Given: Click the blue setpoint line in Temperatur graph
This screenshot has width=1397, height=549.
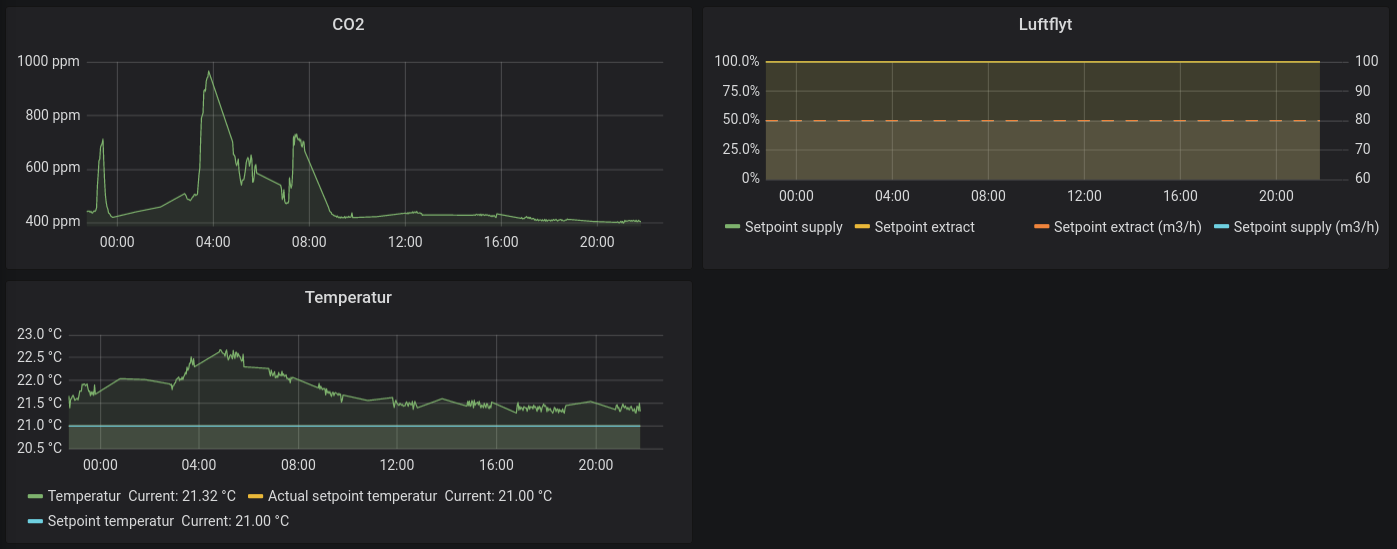Looking at the screenshot, I should coord(350,426).
